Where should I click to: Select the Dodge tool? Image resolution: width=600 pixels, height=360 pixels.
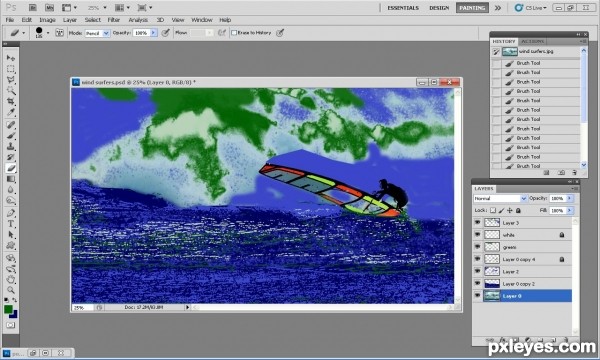(x=11, y=200)
